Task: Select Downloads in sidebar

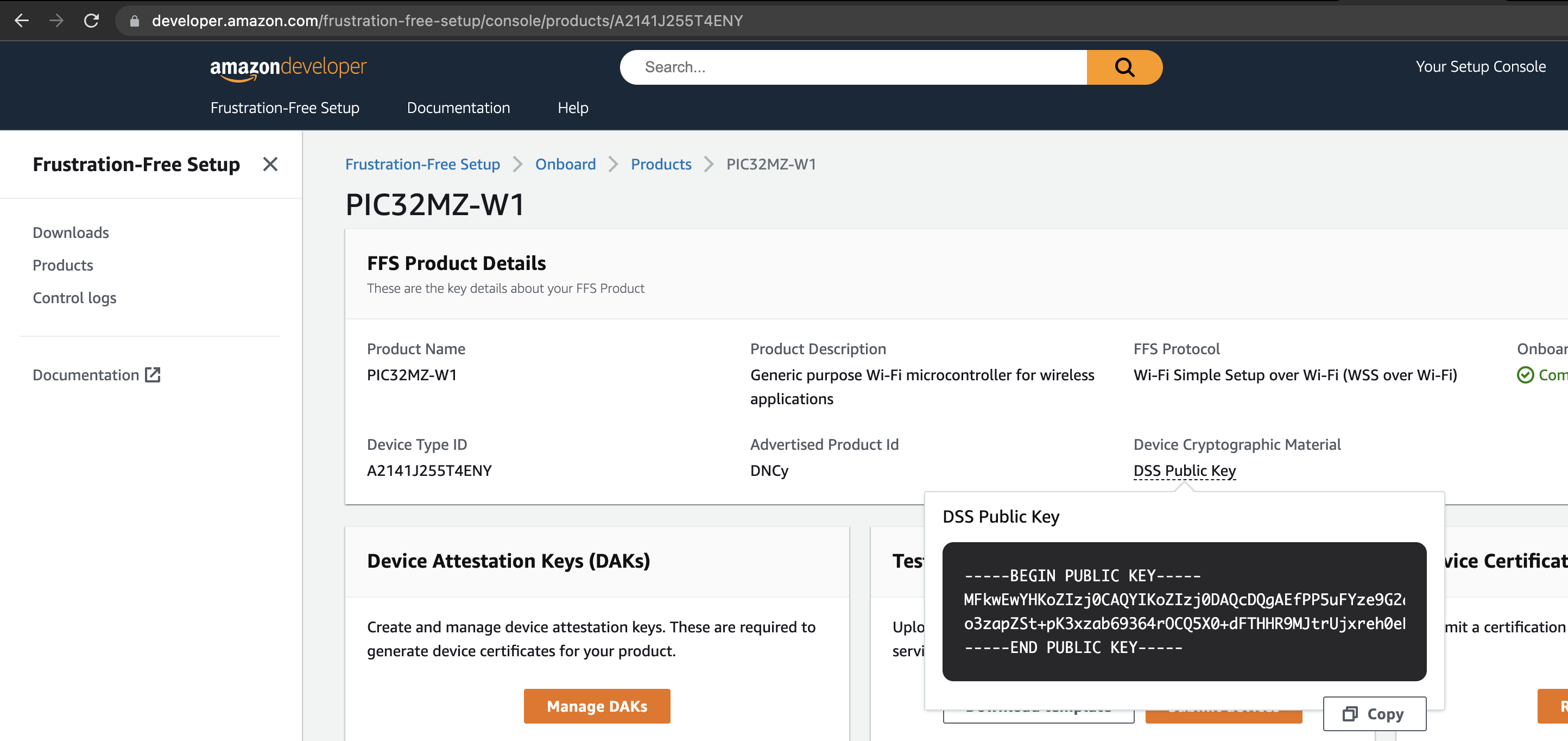Action: pos(71,233)
